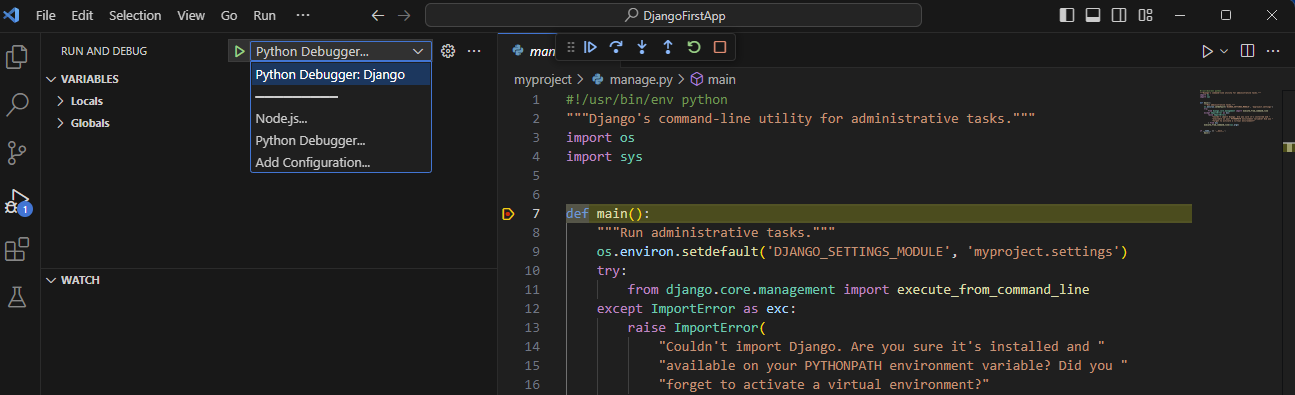Viewport: 1295px width, 395px height.
Task: Show more menus via ellipsis
Action: click(x=304, y=16)
